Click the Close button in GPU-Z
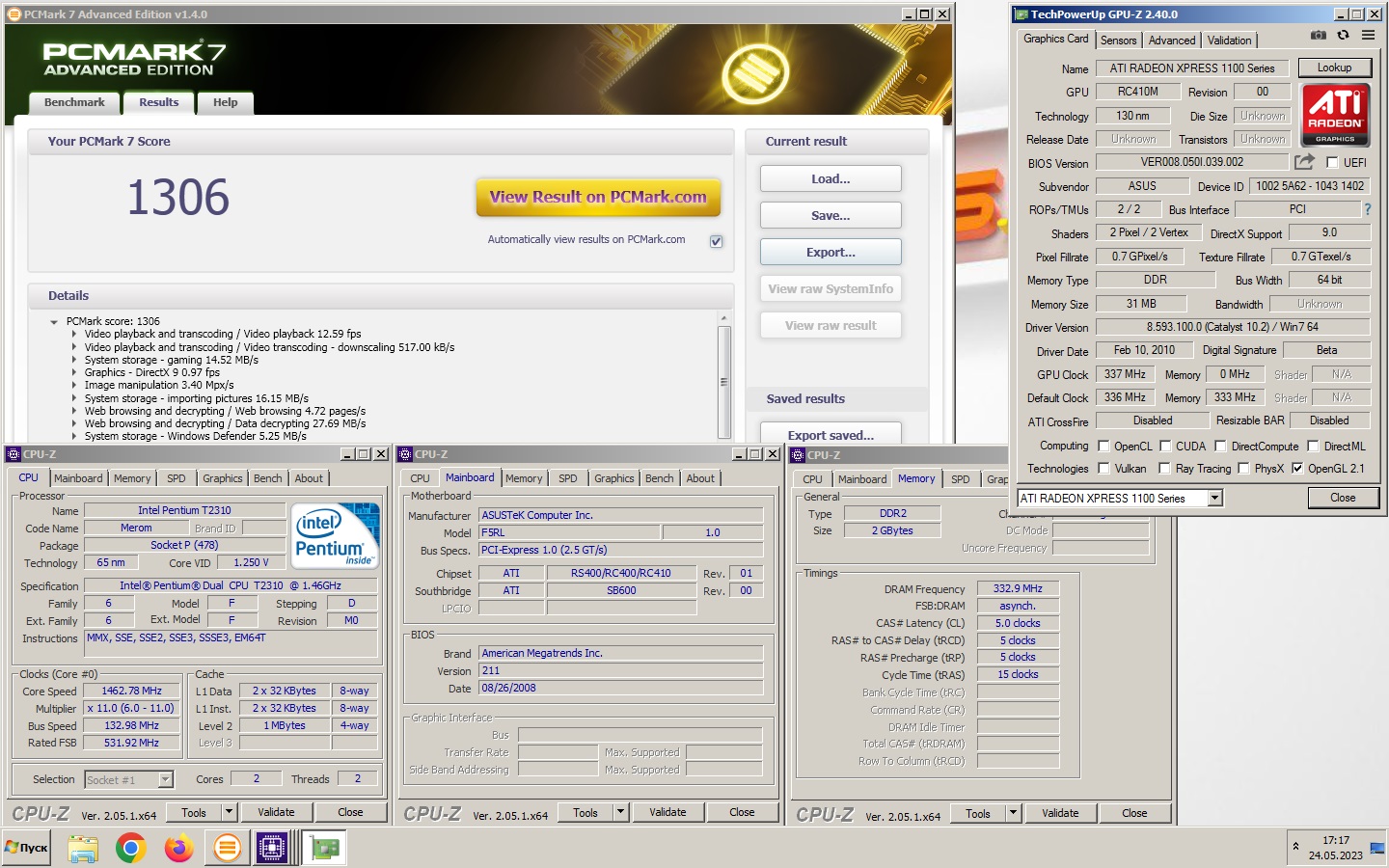 [x=1343, y=498]
